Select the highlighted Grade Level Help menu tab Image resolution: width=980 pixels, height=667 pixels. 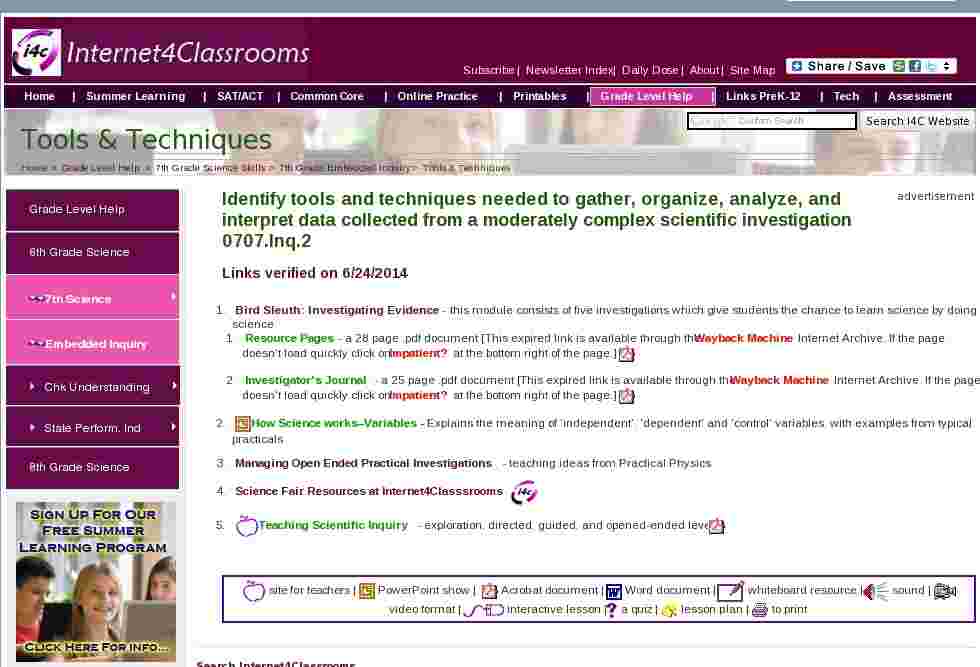point(652,96)
